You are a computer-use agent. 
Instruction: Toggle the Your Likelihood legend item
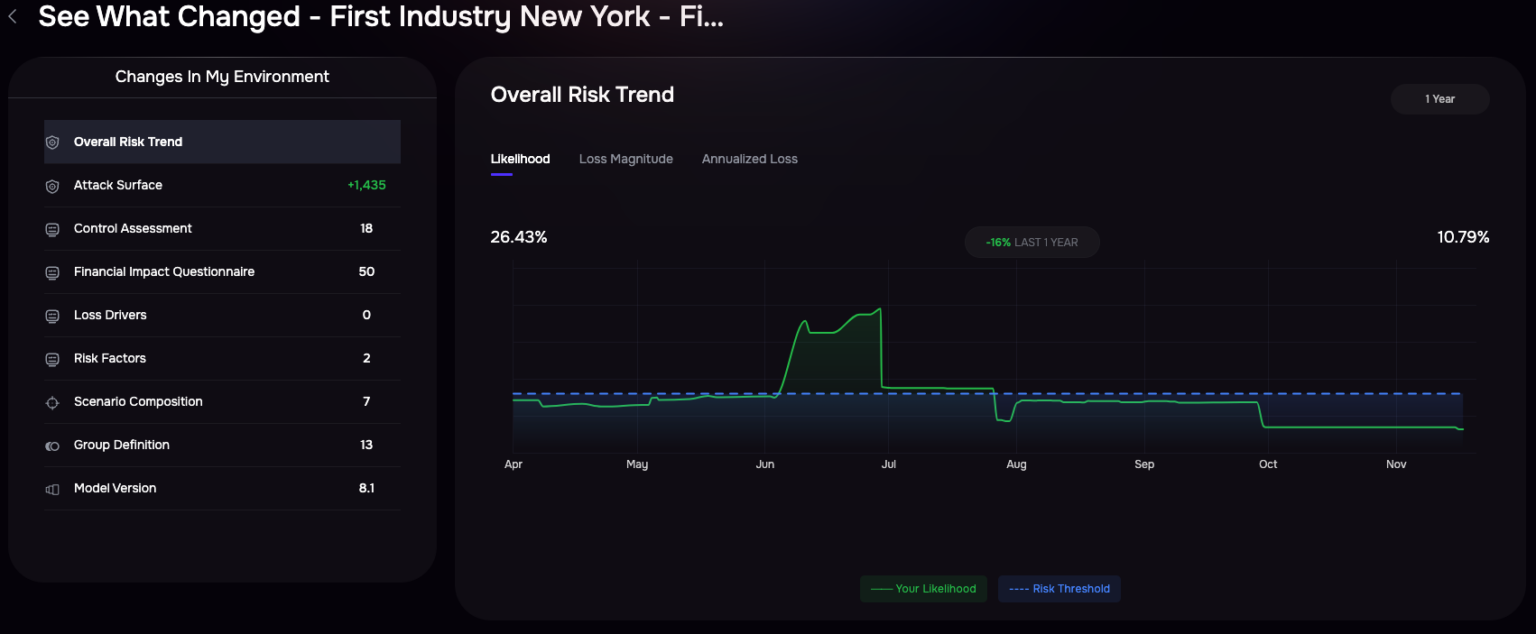tap(923, 588)
